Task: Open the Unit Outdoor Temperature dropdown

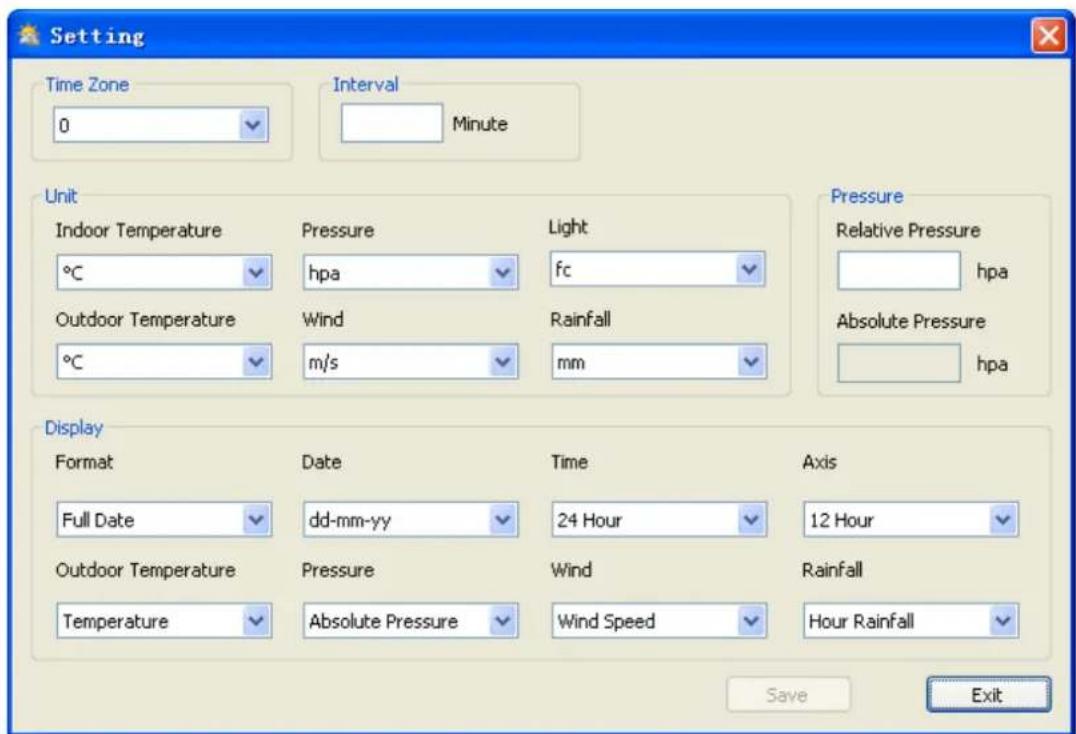Action: tap(257, 362)
